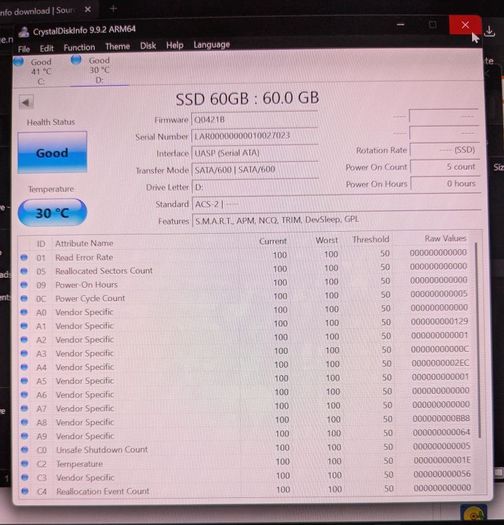Minimize the CrystalDiskInfo window
The height and width of the screenshot is (525, 504).
pos(401,25)
